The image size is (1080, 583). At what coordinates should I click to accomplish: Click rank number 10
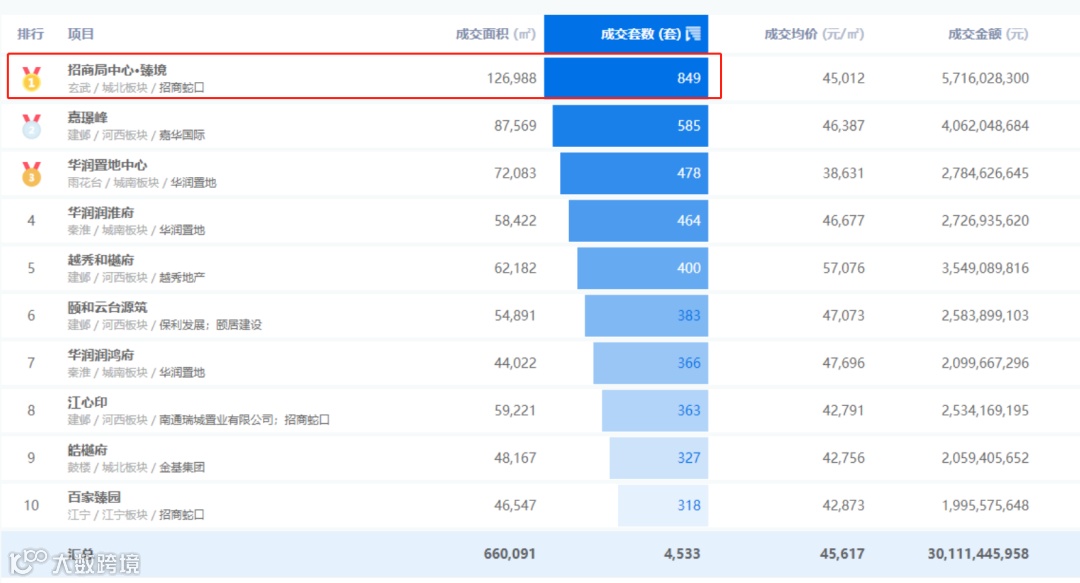[31, 506]
